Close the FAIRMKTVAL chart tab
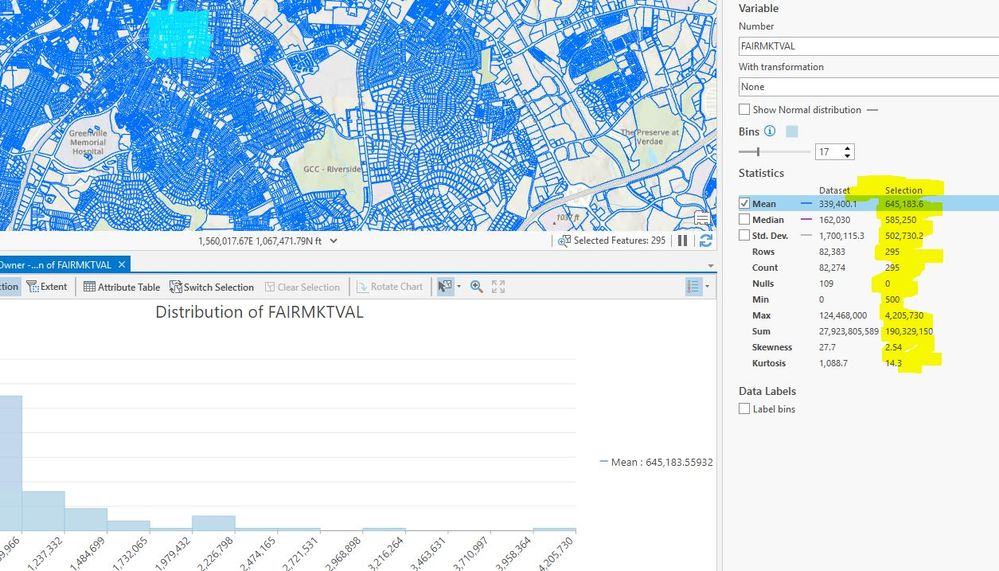The height and width of the screenshot is (571, 999). (x=122, y=264)
